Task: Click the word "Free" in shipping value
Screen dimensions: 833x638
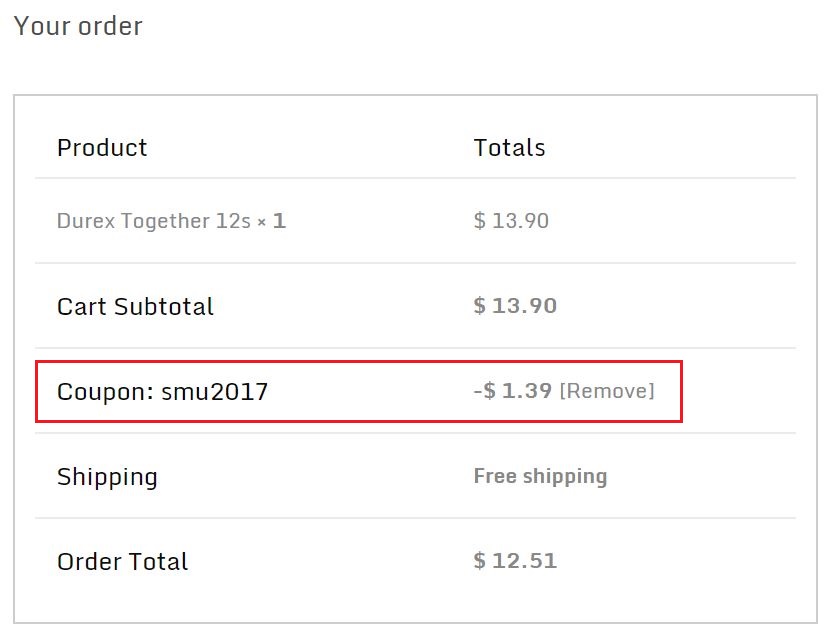Action: [495, 476]
